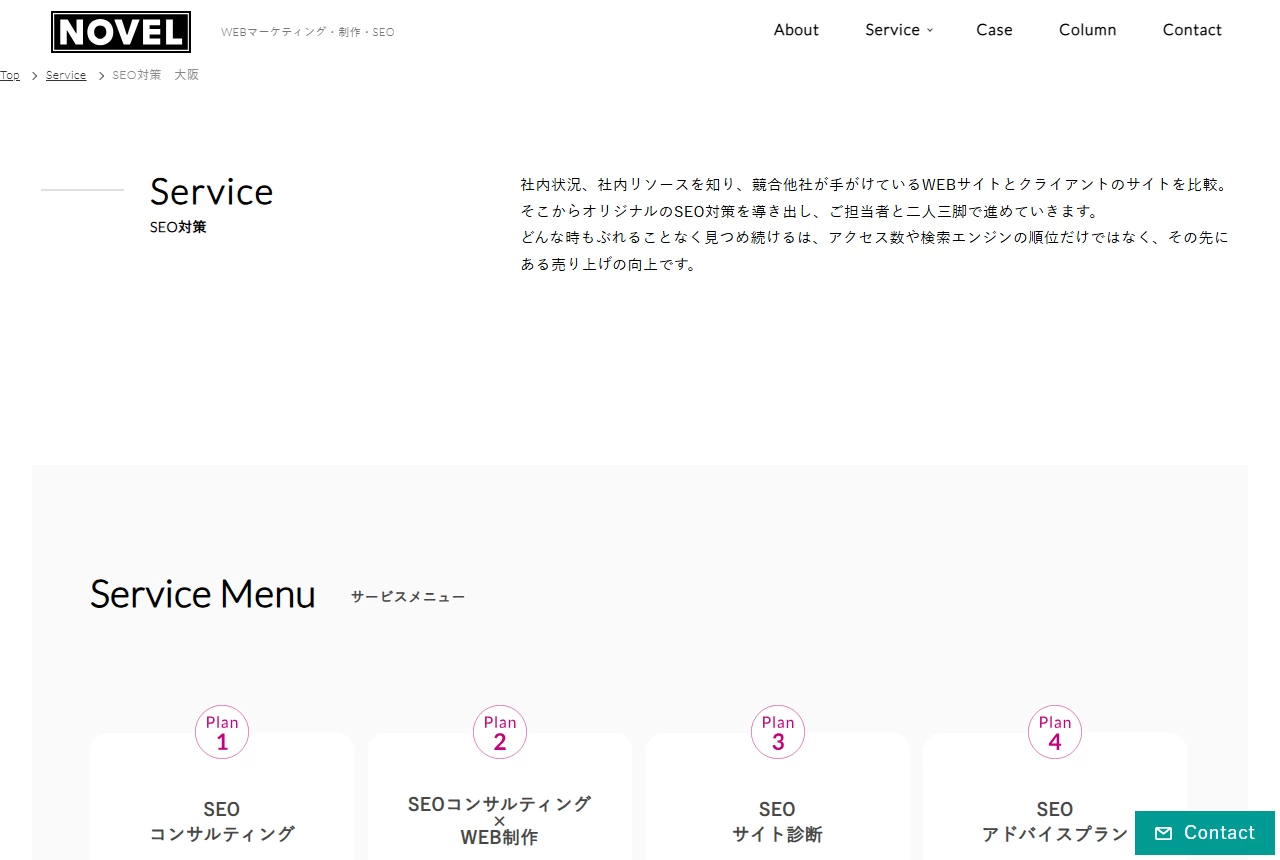This screenshot has height=860, width=1280.
Task: Click the floating green Contact button
Action: tap(1205, 833)
